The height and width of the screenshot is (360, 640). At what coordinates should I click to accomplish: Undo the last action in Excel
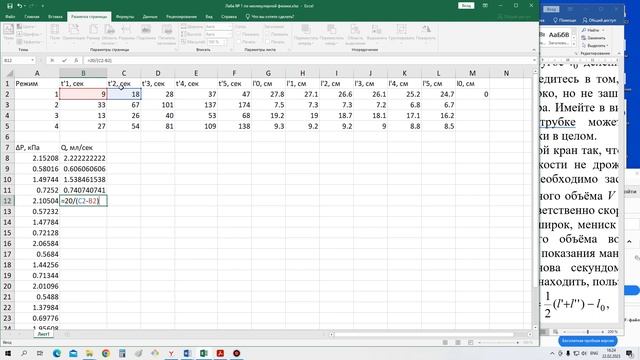click(20, 6)
